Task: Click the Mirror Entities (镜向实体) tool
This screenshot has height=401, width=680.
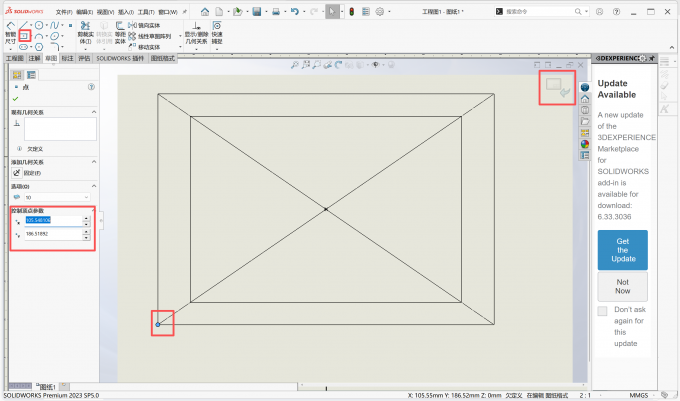Action: click(x=147, y=25)
